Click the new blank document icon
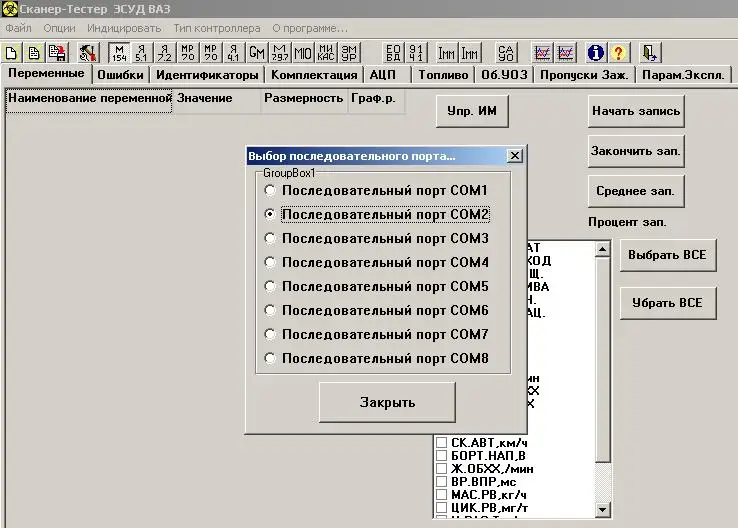Viewport: 738px width, 528px height. pos(11,53)
